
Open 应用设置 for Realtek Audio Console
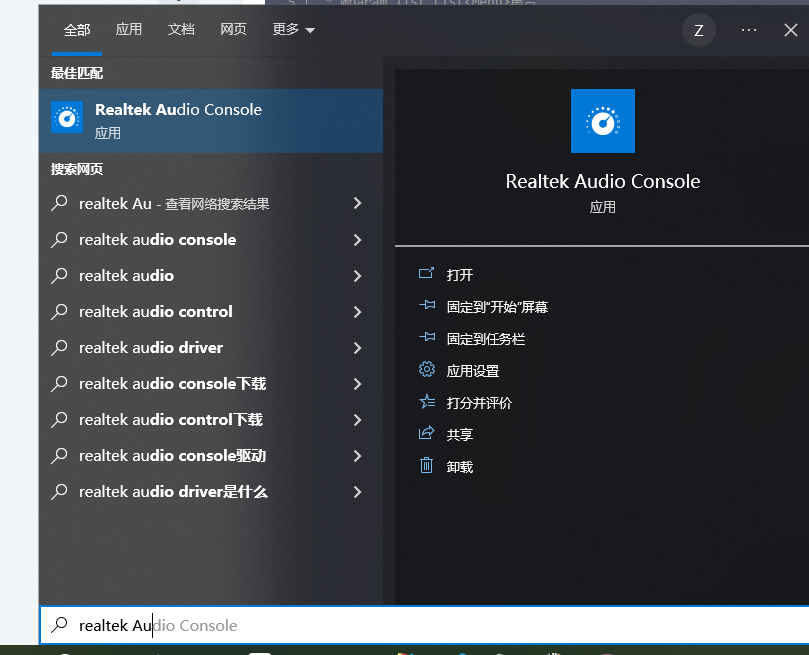pyautogui.click(x=473, y=371)
